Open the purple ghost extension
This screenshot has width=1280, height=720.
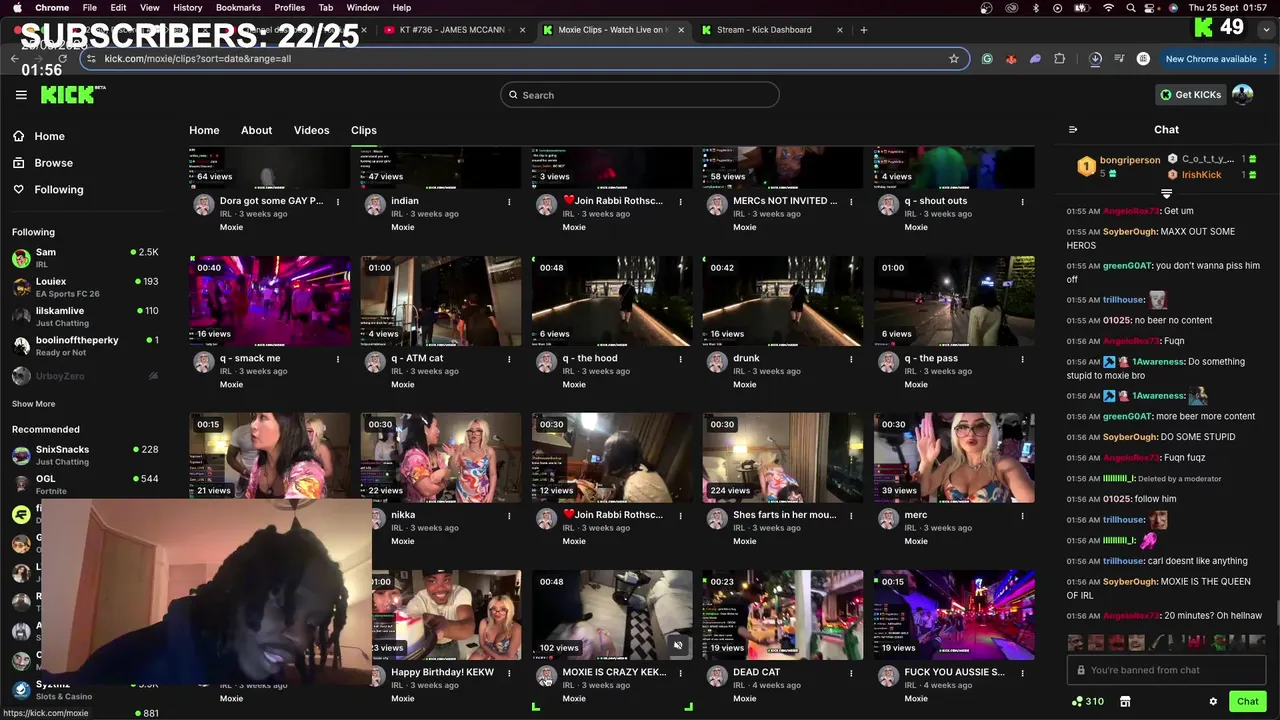coord(1035,59)
